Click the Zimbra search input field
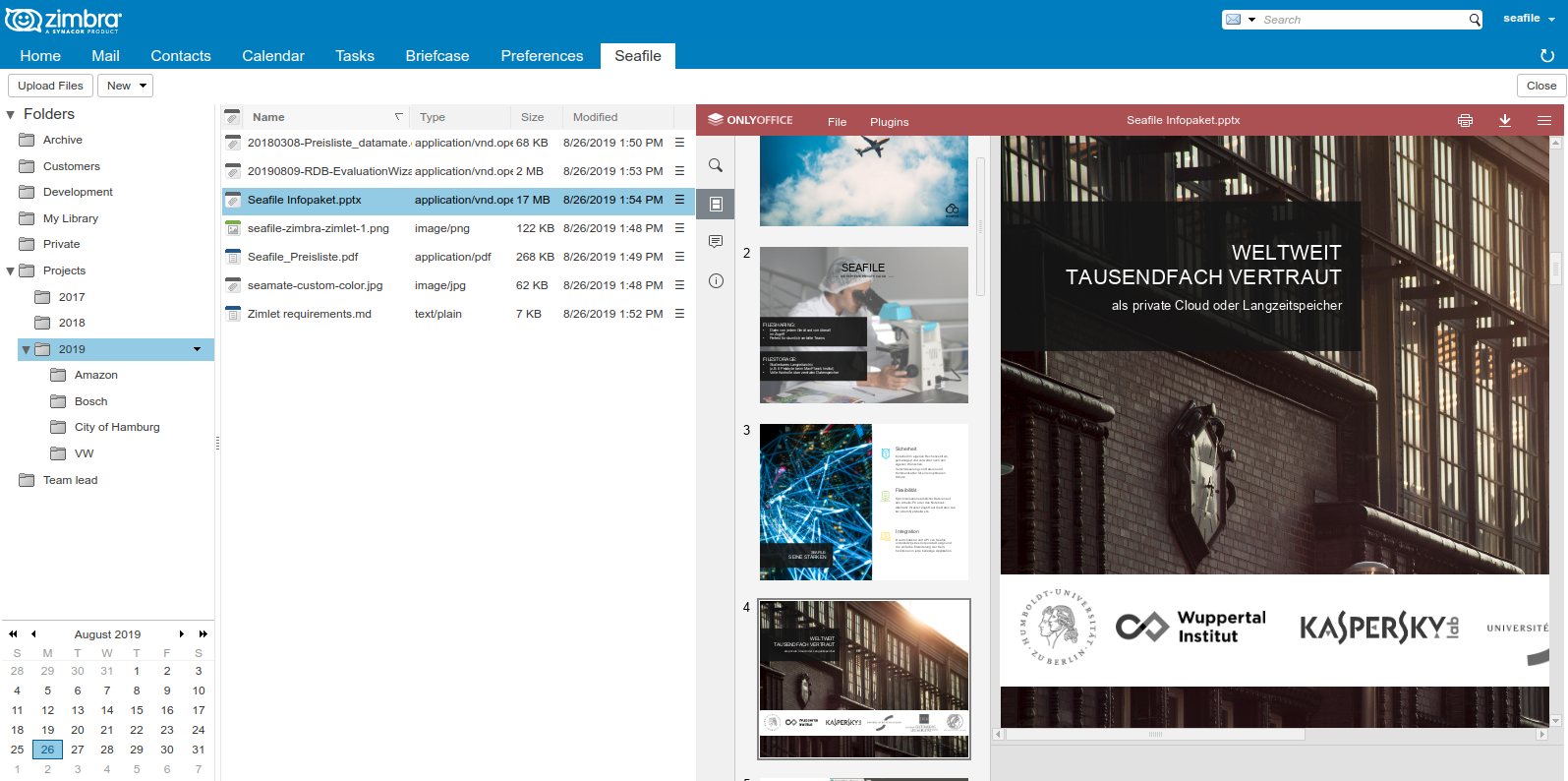This screenshot has height=781, width=1568. click(x=1363, y=20)
